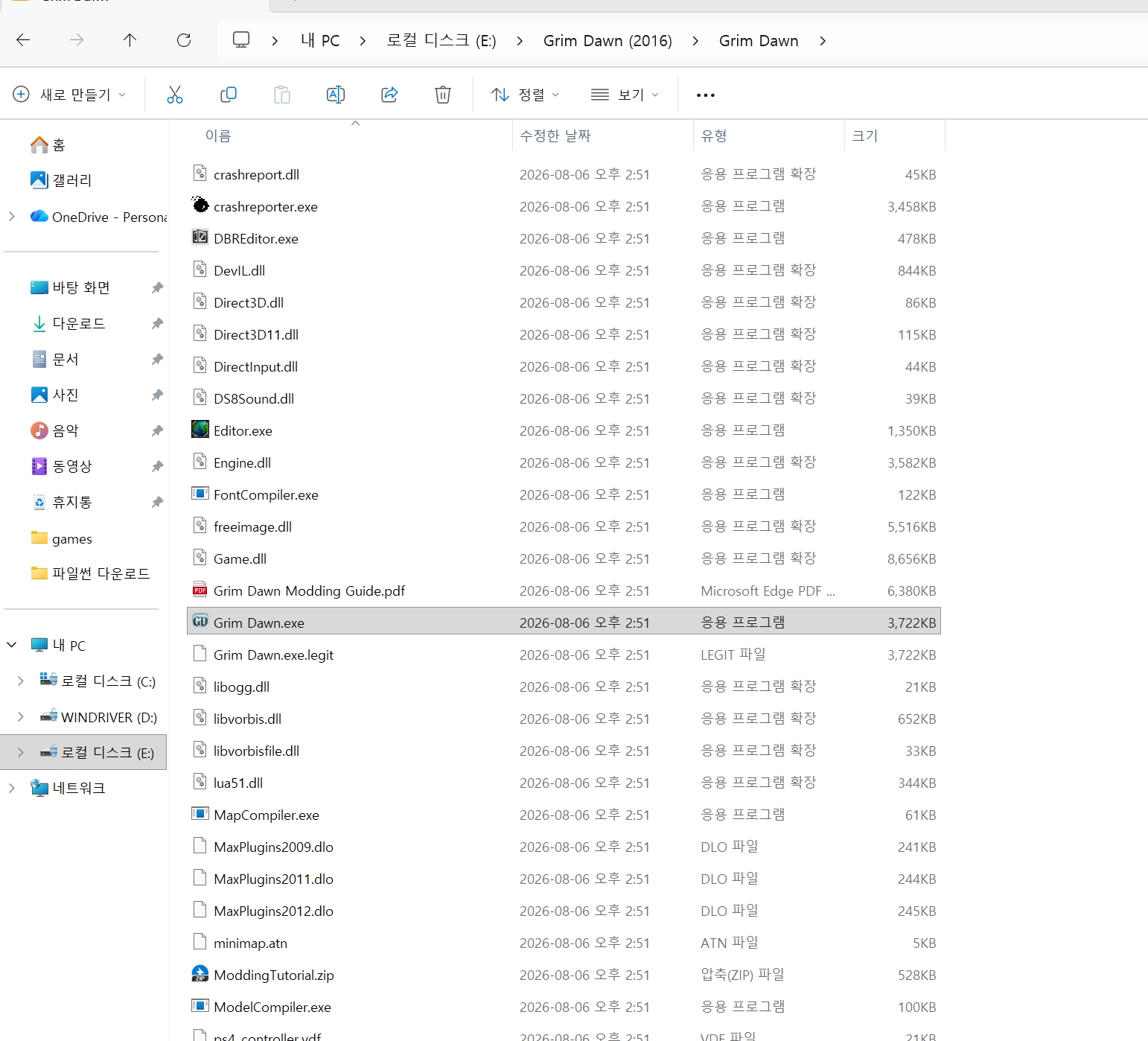
Task: Open 사진 (Pictures) quick access
Action: [x=54, y=395]
